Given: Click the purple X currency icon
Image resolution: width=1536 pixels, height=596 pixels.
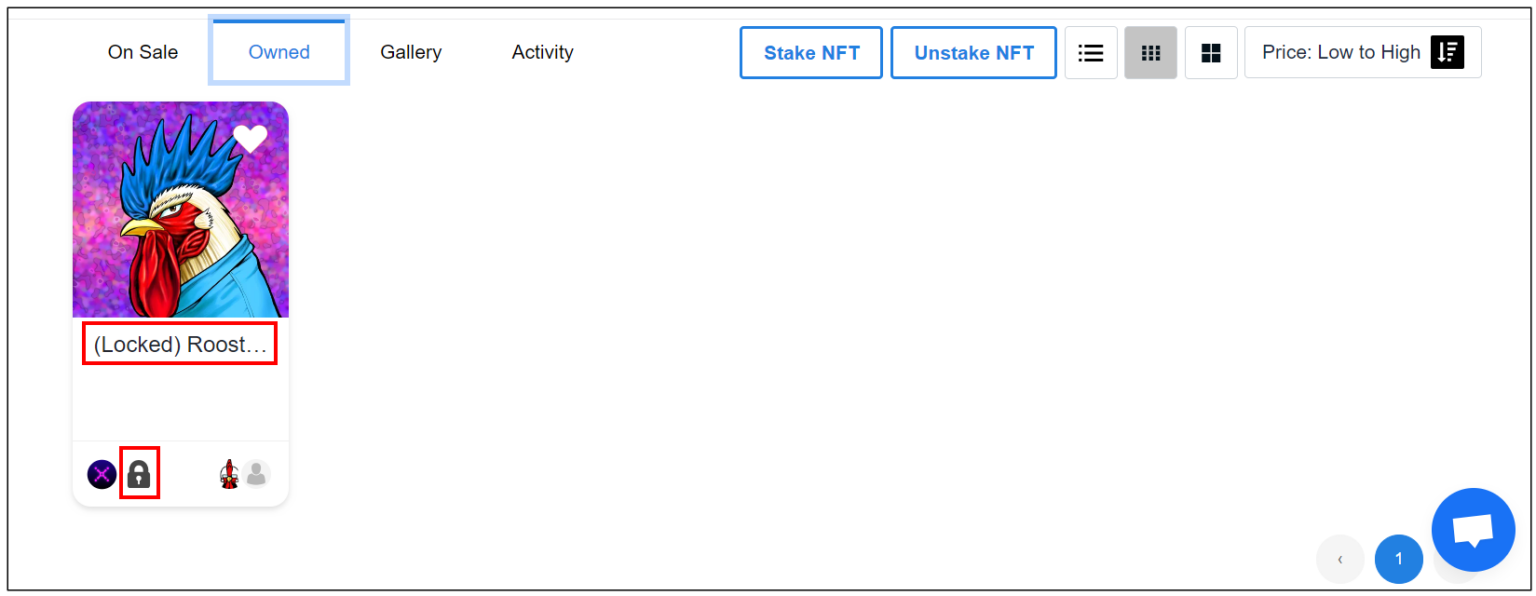Looking at the screenshot, I should click(101, 474).
